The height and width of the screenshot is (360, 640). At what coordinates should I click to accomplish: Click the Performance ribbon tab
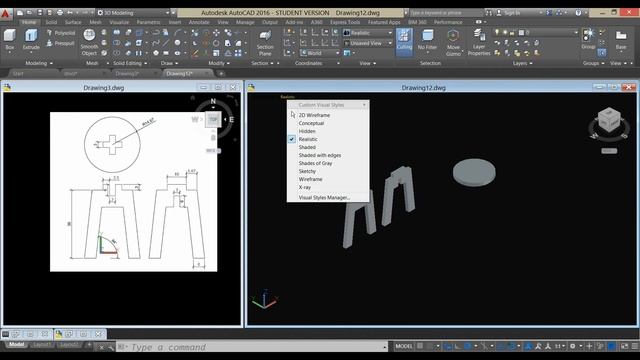point(448,22)
